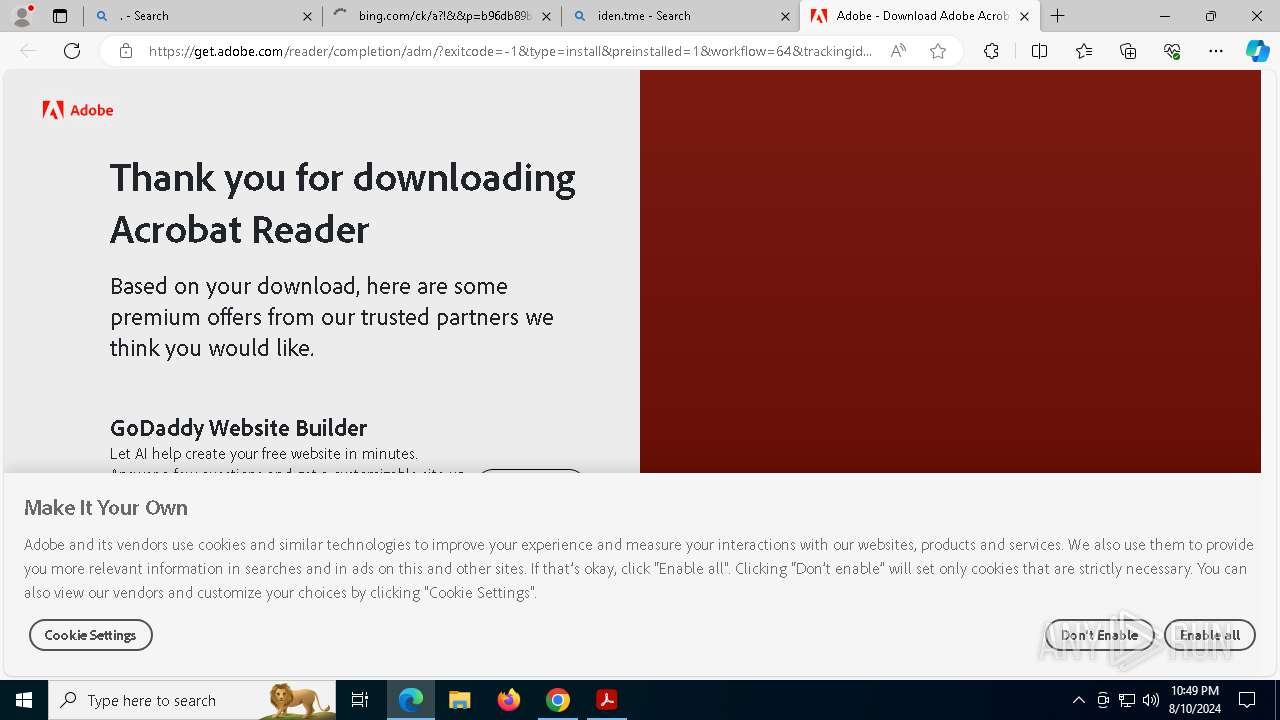Click the taskbar search box

click(192, 700)
